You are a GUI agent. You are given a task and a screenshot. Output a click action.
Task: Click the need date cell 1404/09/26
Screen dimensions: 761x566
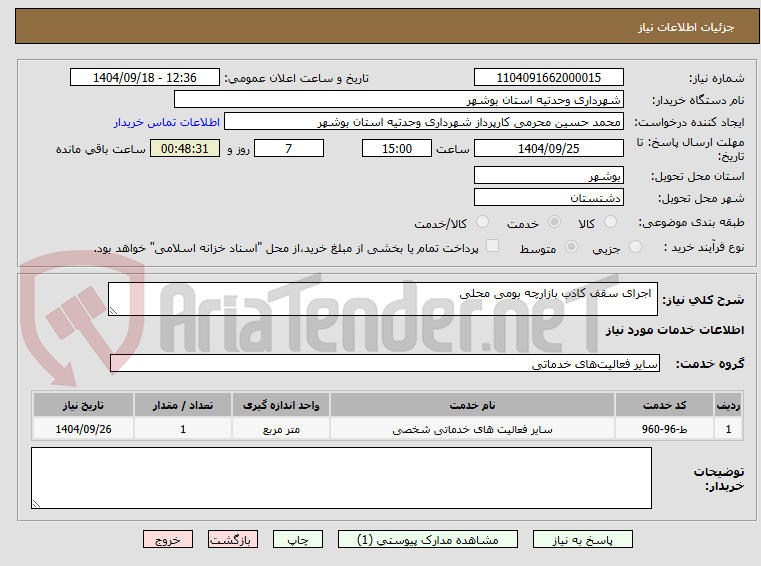coord(83,429)
